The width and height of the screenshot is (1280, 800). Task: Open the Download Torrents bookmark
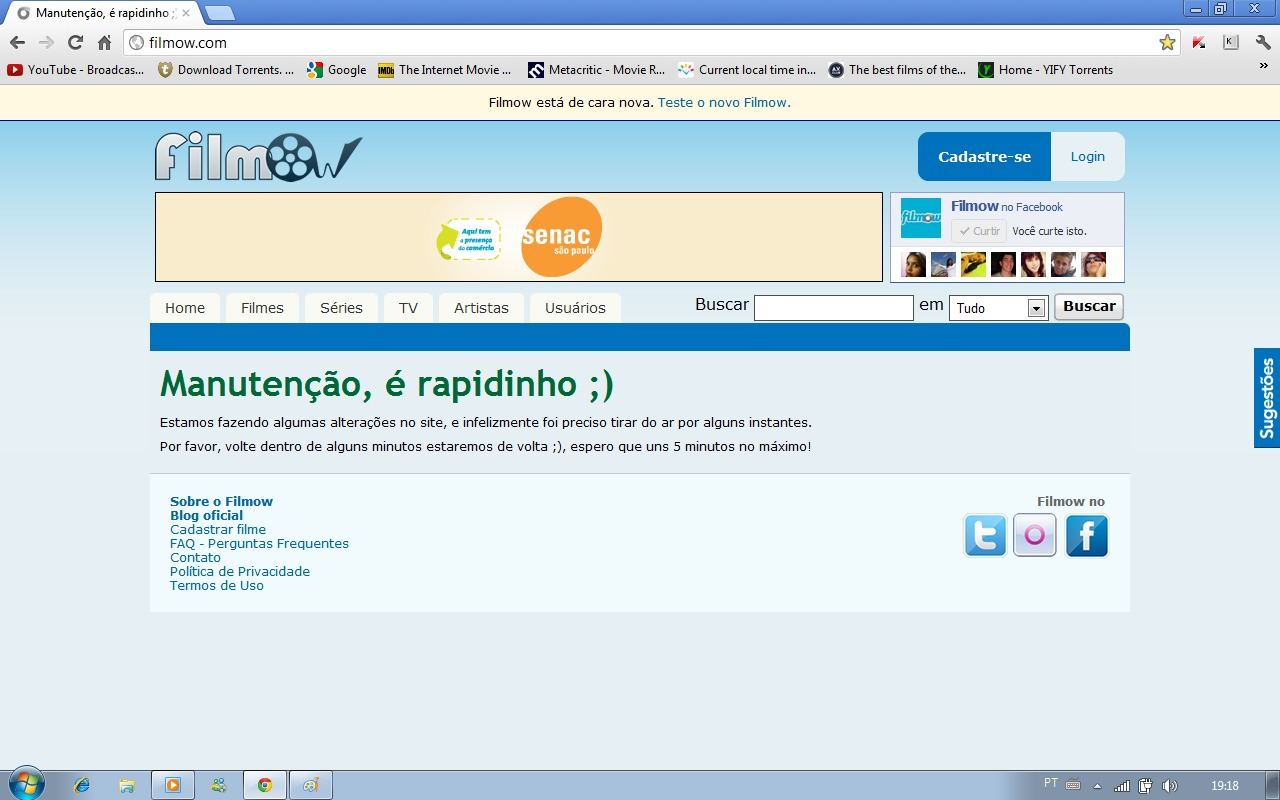(x=226, y=70)
